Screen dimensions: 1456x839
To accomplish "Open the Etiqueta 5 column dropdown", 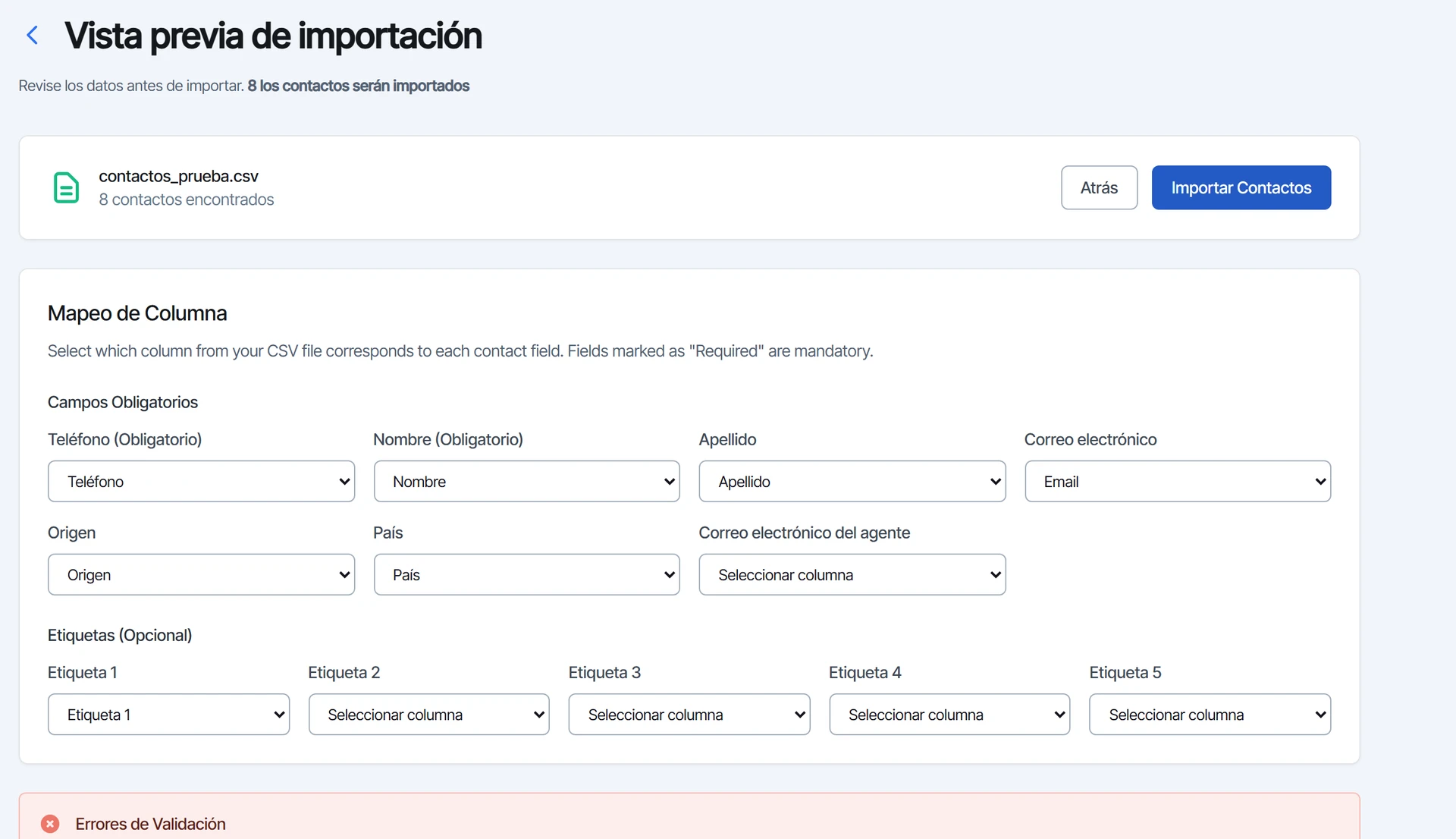I will pos(1210,714).
